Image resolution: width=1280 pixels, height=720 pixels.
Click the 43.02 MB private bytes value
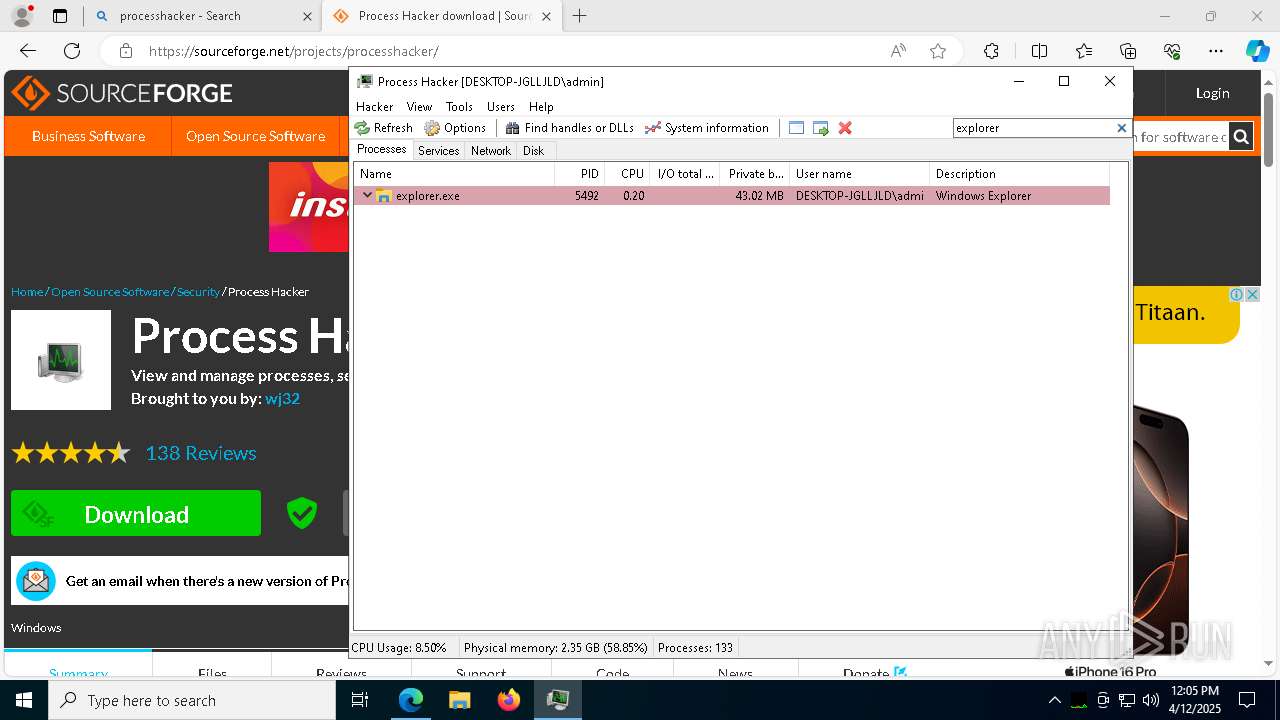point(759,196)
